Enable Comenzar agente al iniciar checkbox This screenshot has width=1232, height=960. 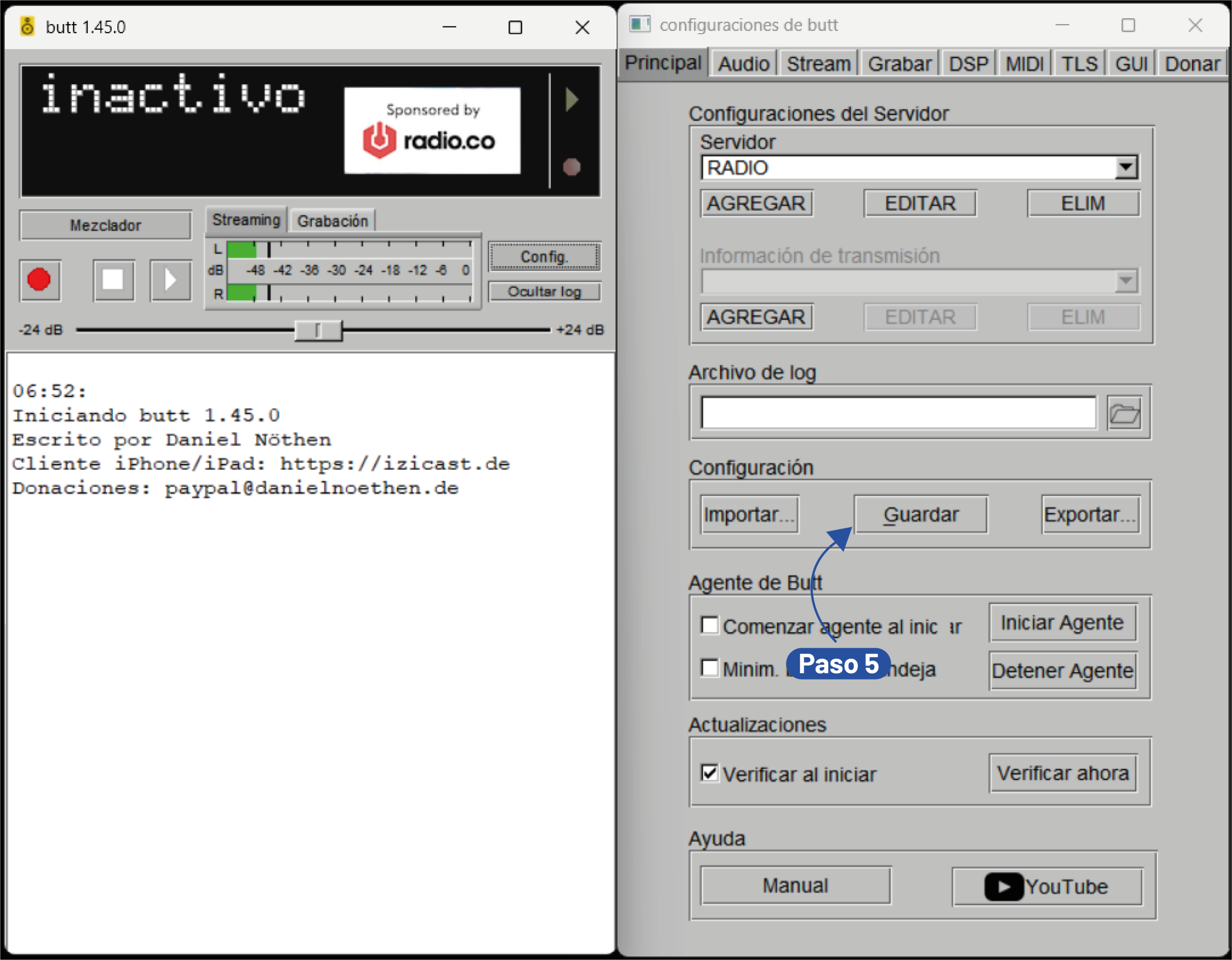[x=710, y=626]
